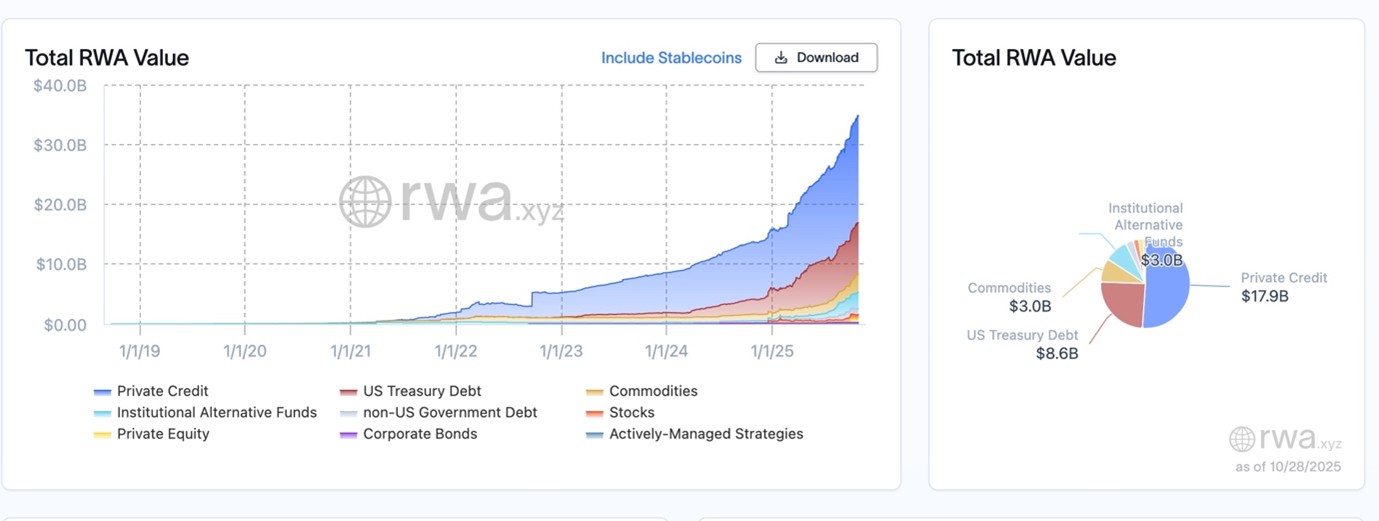This screenshot has height=521, width=1379.
Task: Click the rwa.xyz globe watermark in chart
Action: click(364, 201)
